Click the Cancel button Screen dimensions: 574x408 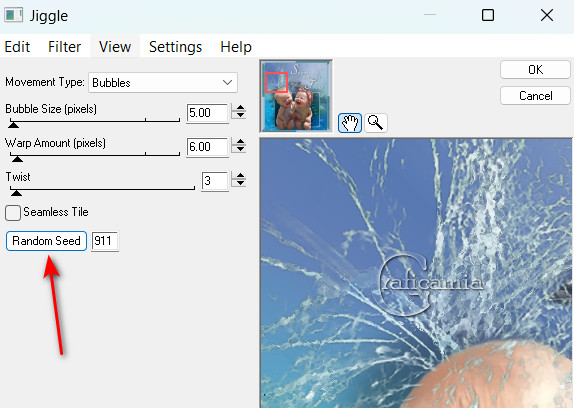(x=535, y=96)
